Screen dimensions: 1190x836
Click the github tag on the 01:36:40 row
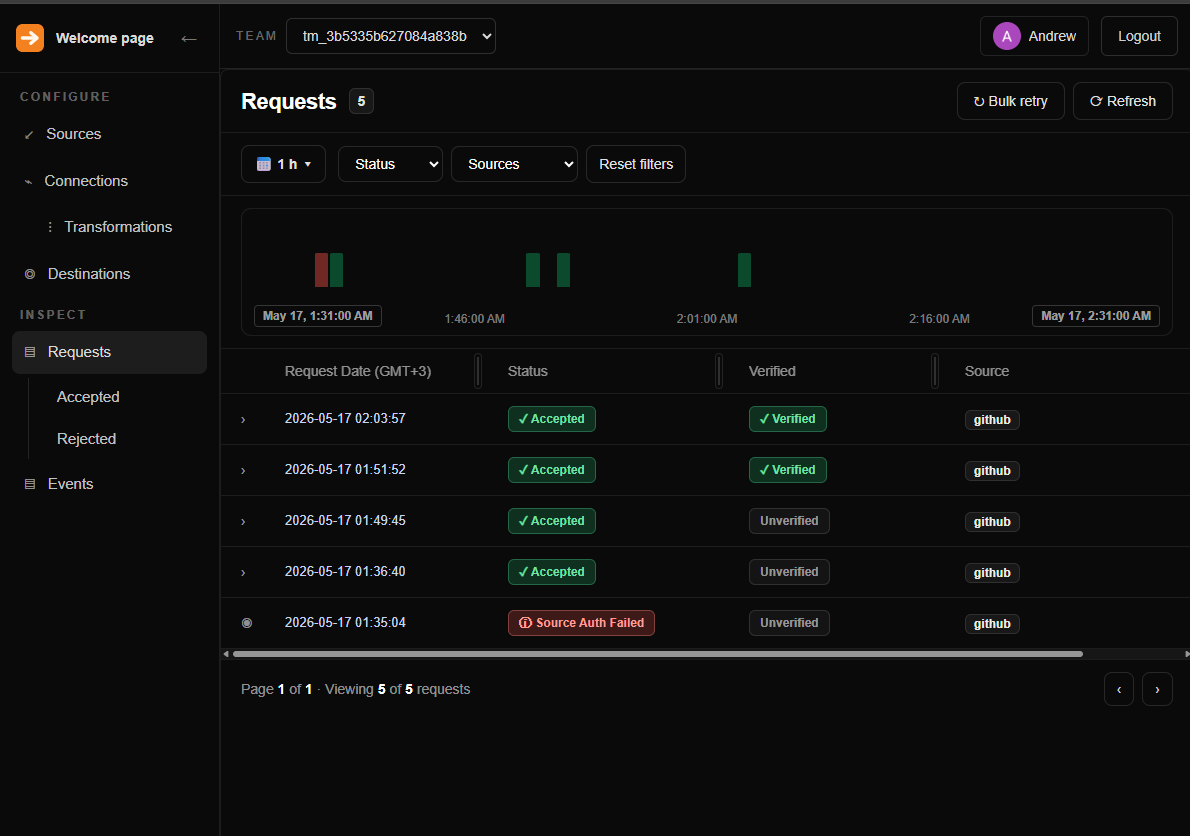[x=992, y=573]
